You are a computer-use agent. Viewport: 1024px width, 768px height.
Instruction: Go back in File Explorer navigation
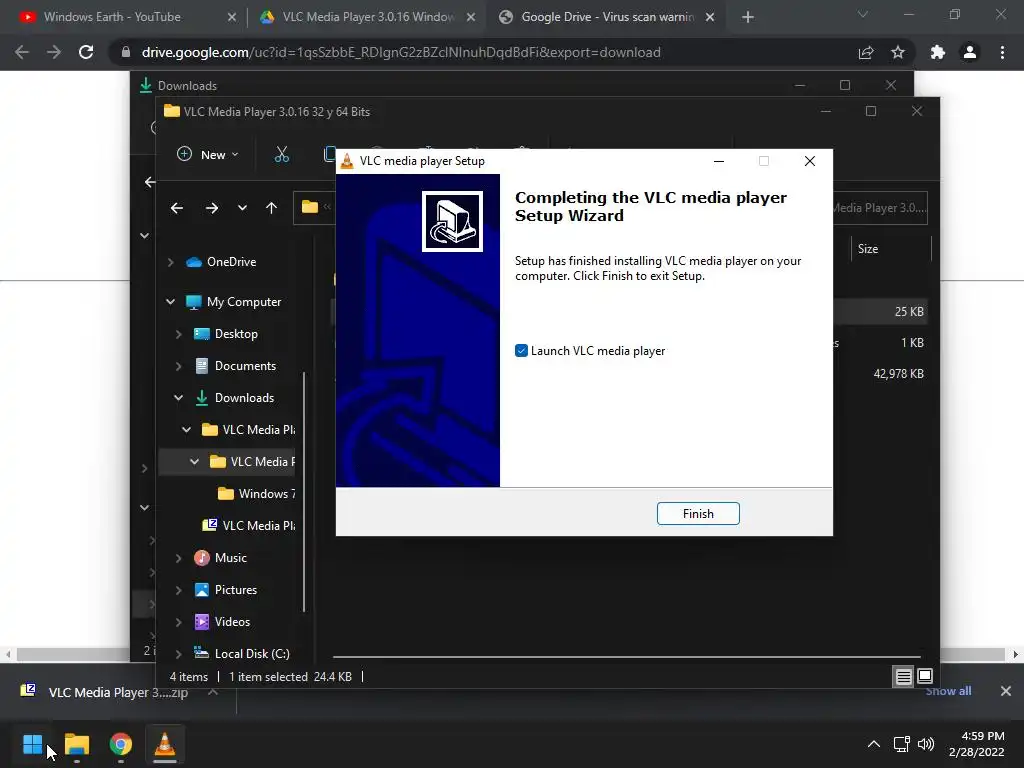click(177, 208)
